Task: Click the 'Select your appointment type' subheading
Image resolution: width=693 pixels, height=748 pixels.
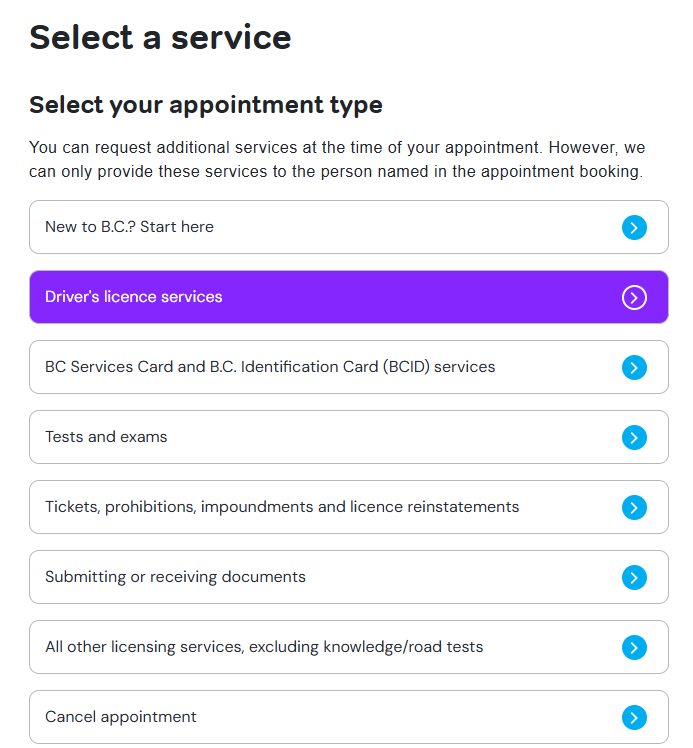Action: click(206, 104)
